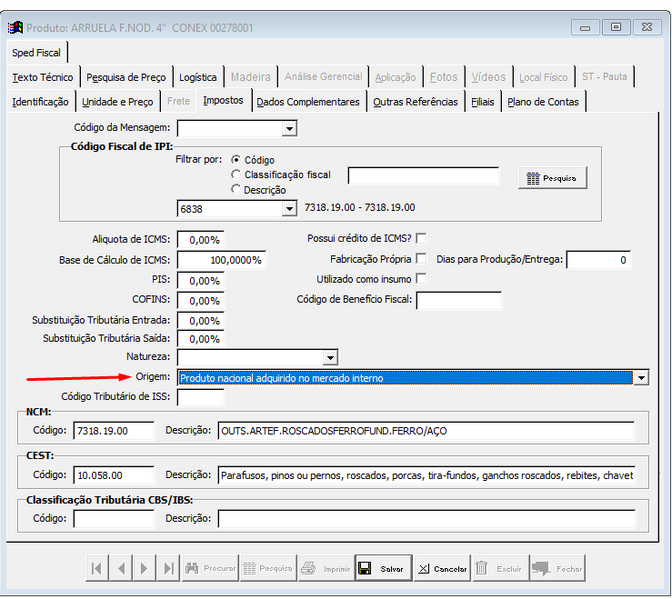Go to the first record

[97, 568]
